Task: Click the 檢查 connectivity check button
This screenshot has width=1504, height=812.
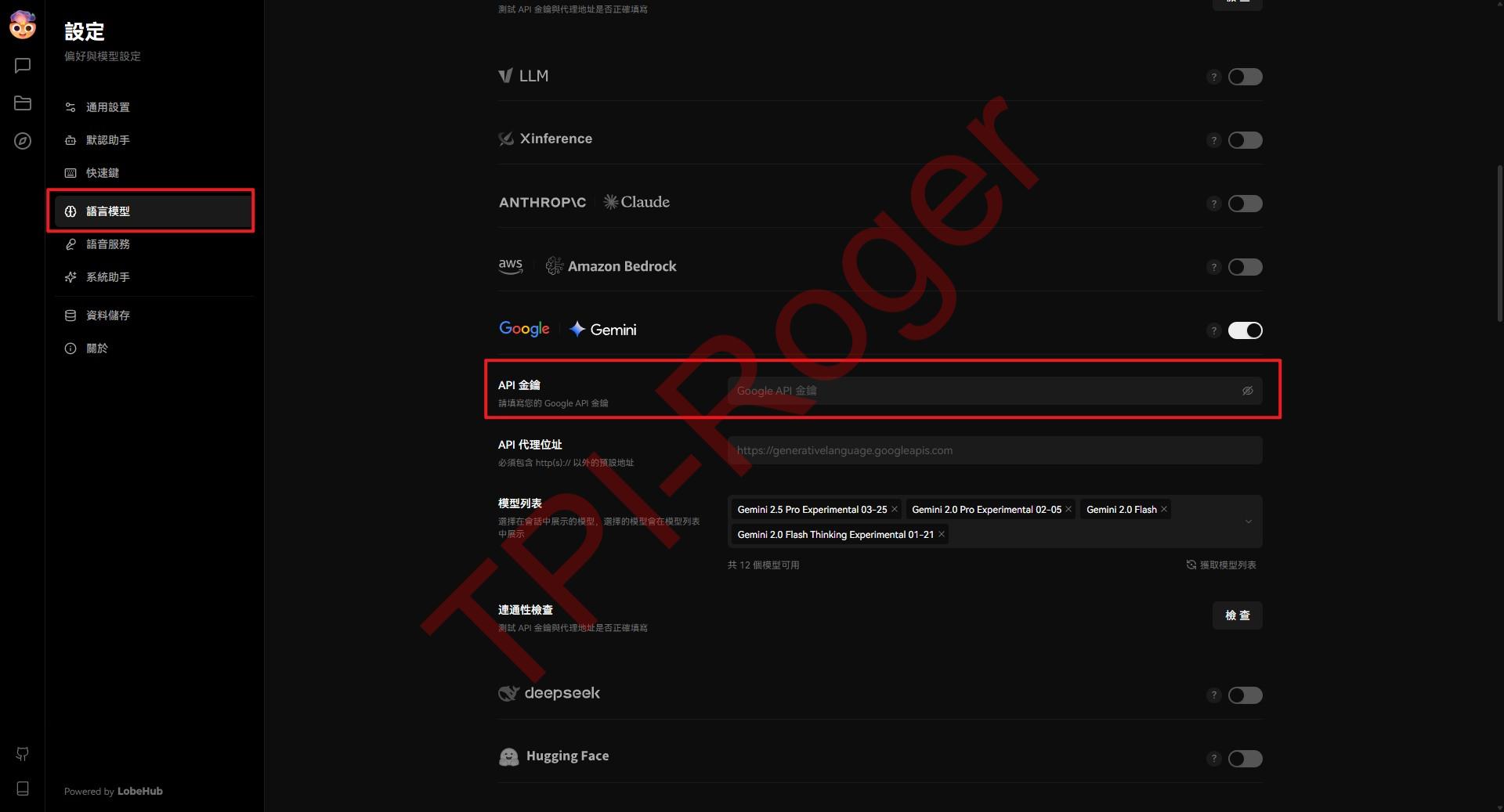Action: (x=1237, y=615)
